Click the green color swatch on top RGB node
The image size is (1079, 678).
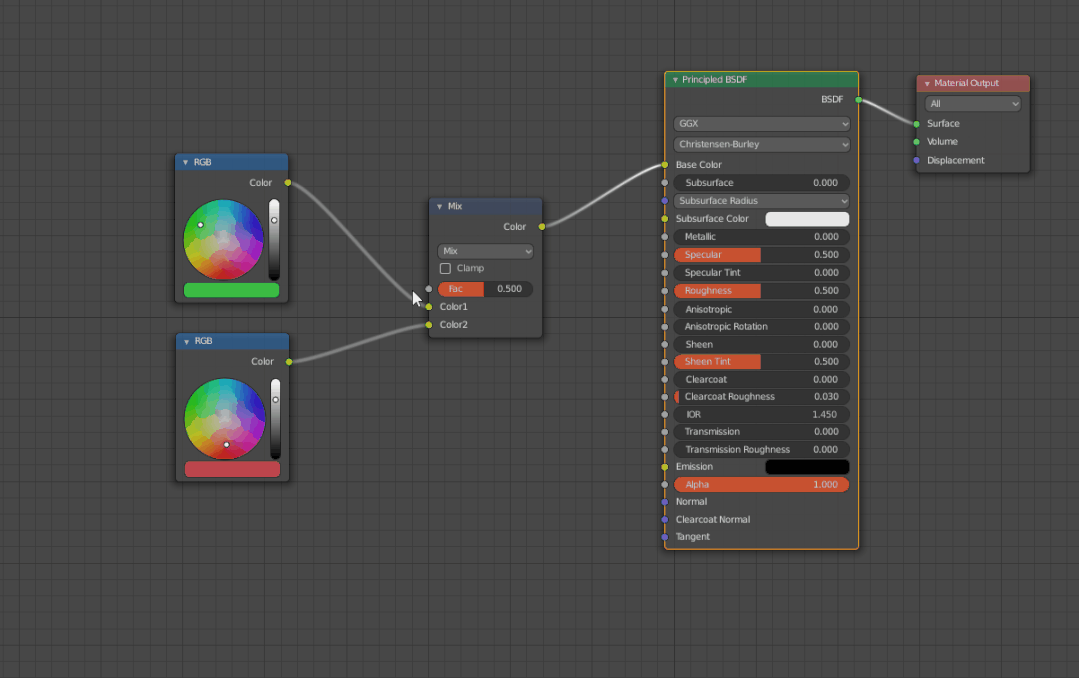point(231,290)
